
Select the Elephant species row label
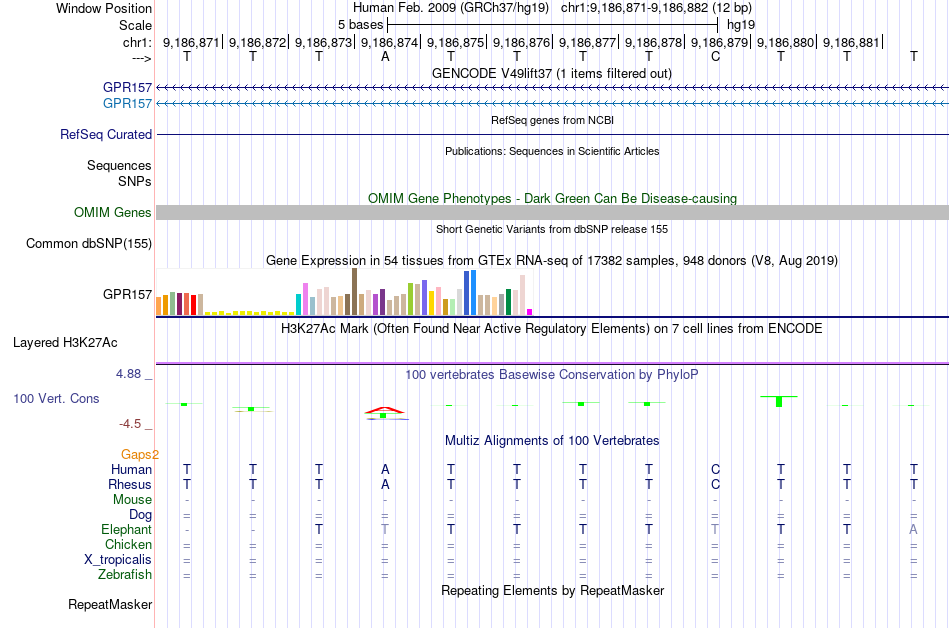point(127,530)
